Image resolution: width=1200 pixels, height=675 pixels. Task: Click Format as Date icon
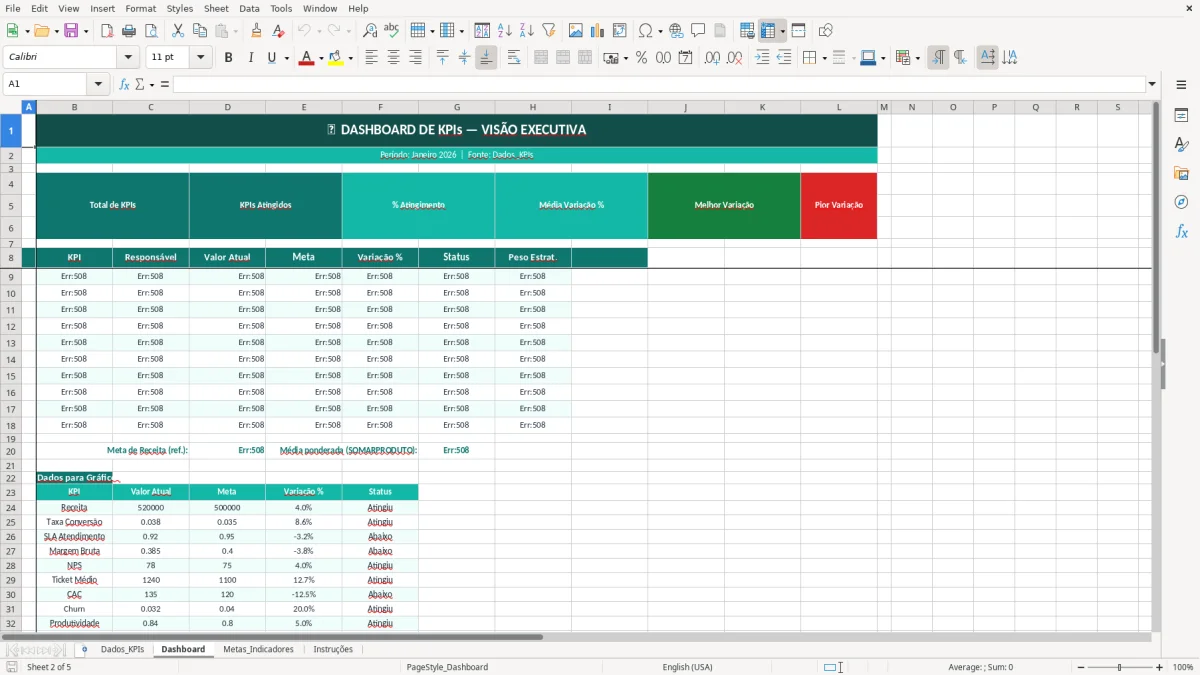point(685,58)
